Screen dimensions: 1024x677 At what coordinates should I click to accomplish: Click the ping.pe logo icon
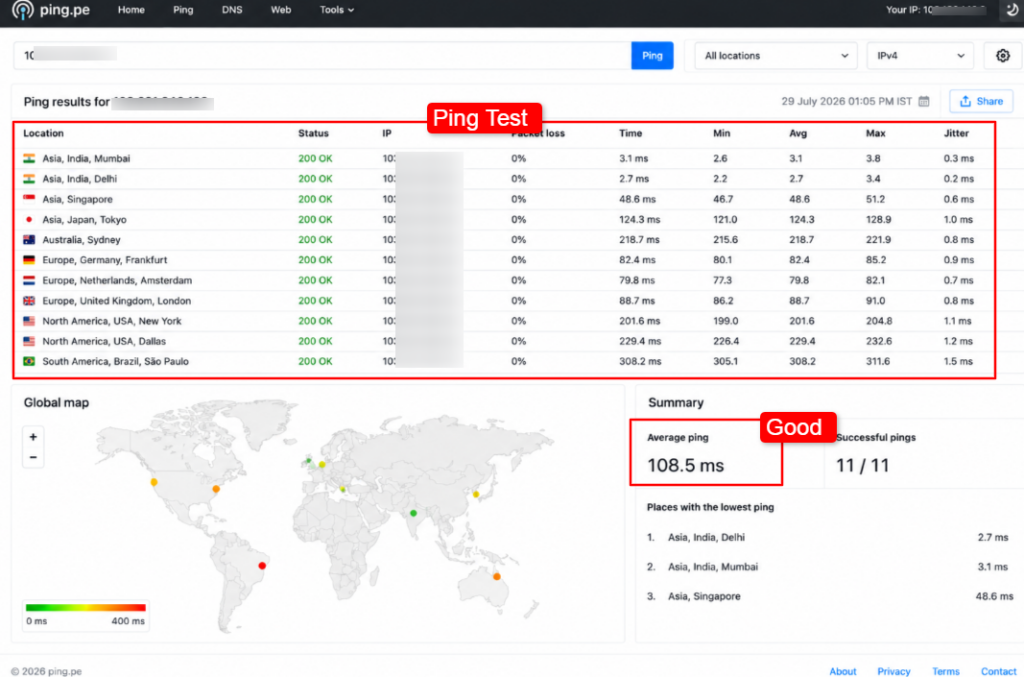click(23, 10)
